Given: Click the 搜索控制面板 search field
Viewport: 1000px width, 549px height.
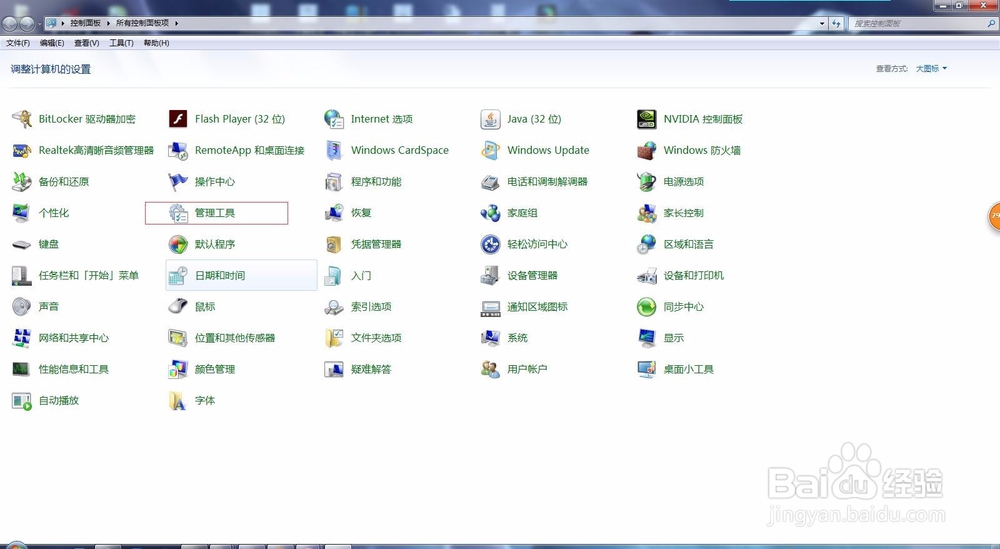Looking at the screenshot, I should (x=923, y=24).
